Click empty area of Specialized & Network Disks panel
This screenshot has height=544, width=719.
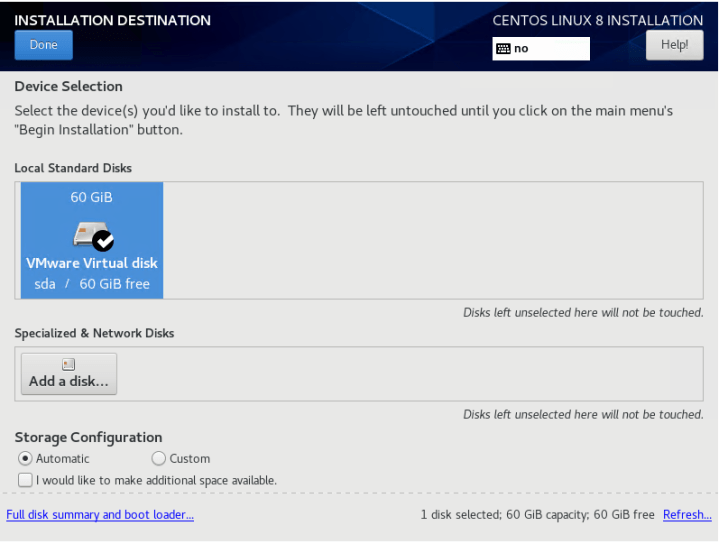tap(410, 374)
